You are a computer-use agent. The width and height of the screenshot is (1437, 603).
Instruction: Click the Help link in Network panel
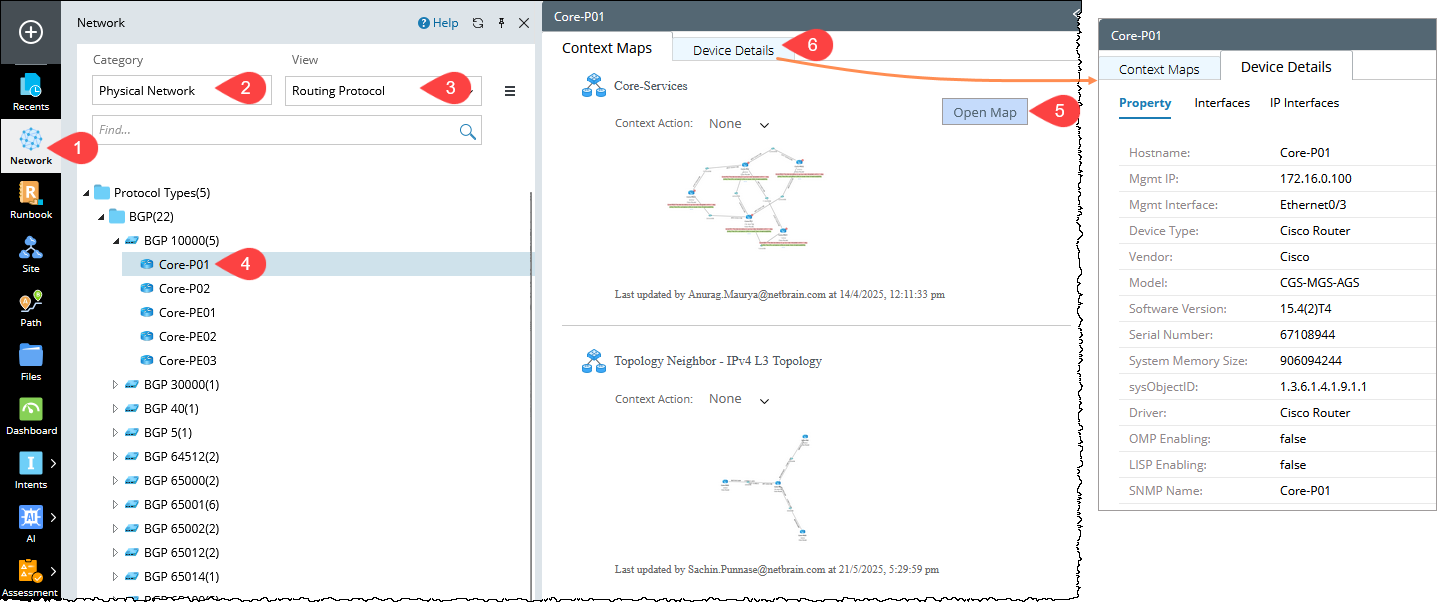point(438,23)
